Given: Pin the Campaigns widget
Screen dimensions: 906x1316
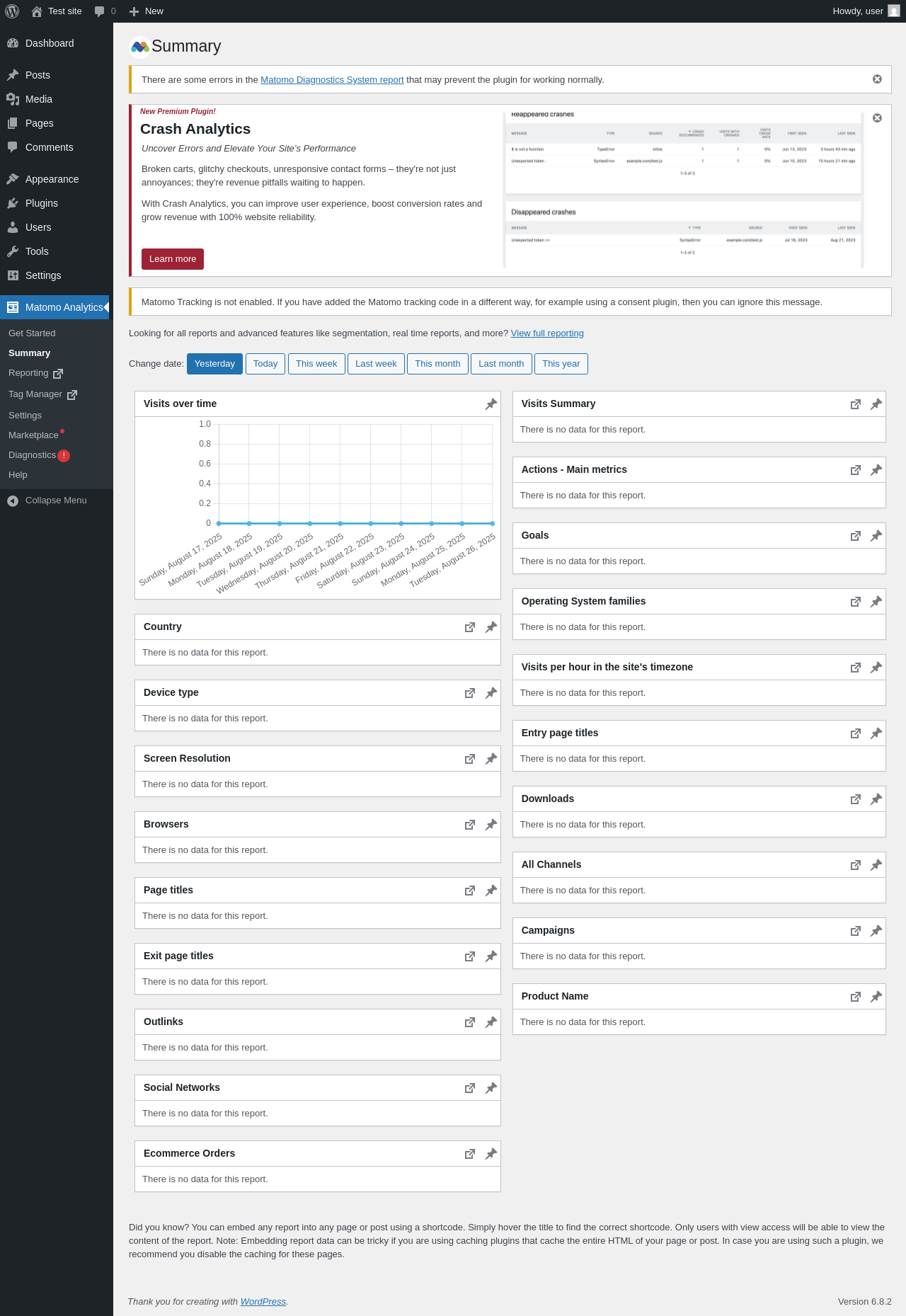Looking at the screenshot, I should (x=876, y=931).
